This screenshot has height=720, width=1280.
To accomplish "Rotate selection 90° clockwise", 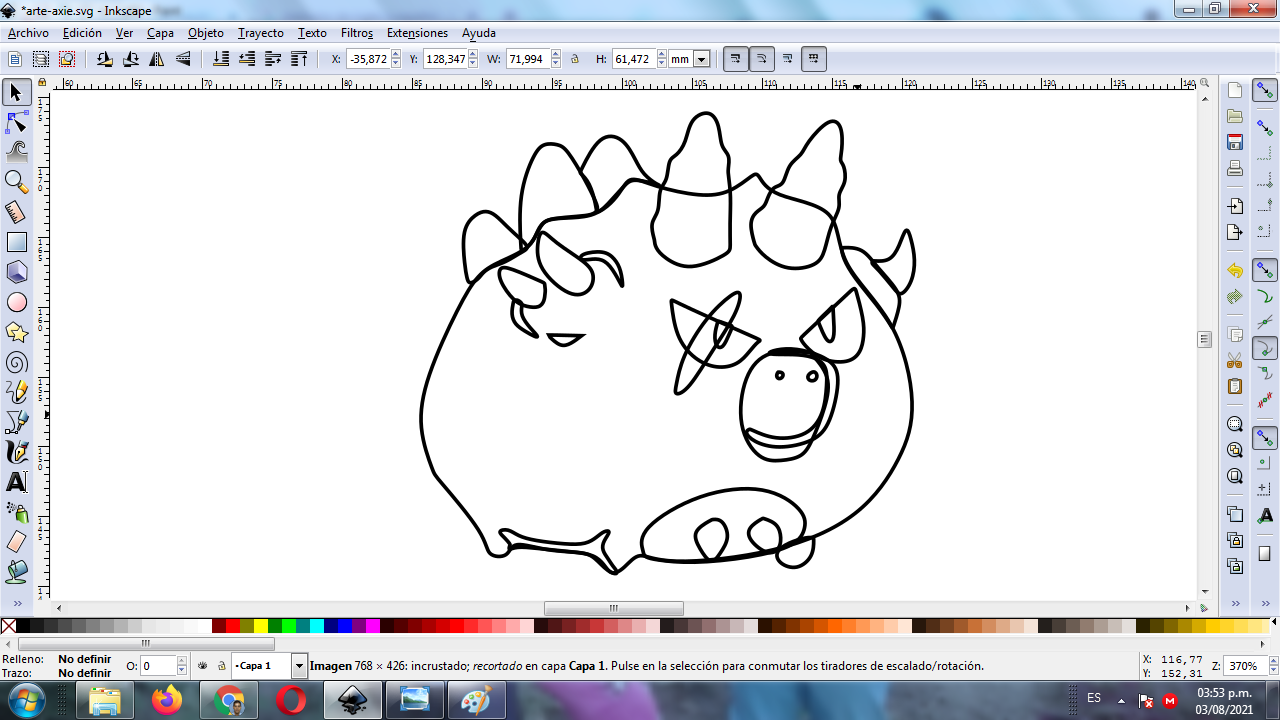I will tap(131, 60).
